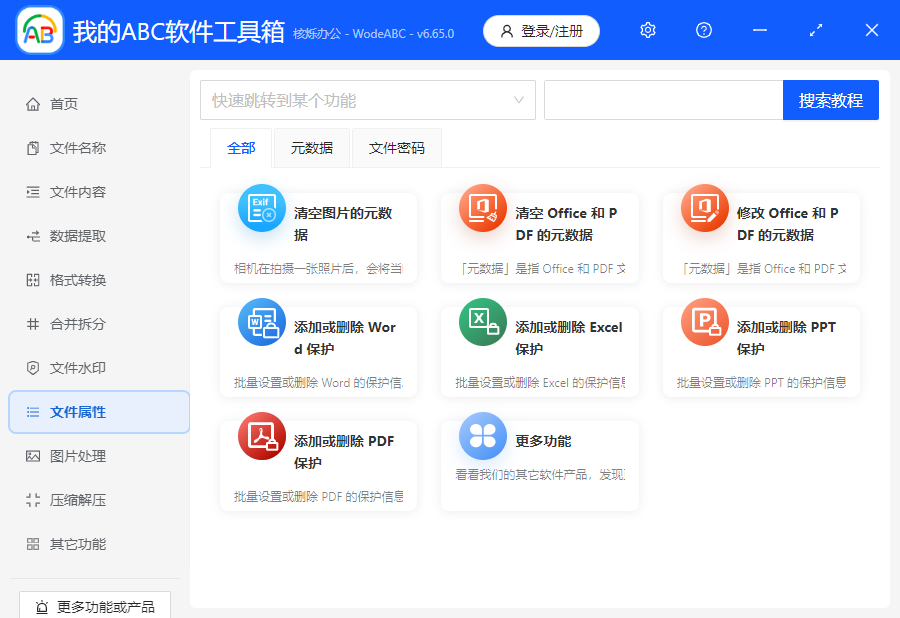The width and height of the screenshot is (900, 618).
Task: Click the green Excel protection icon
Action: tap(483, 322)
